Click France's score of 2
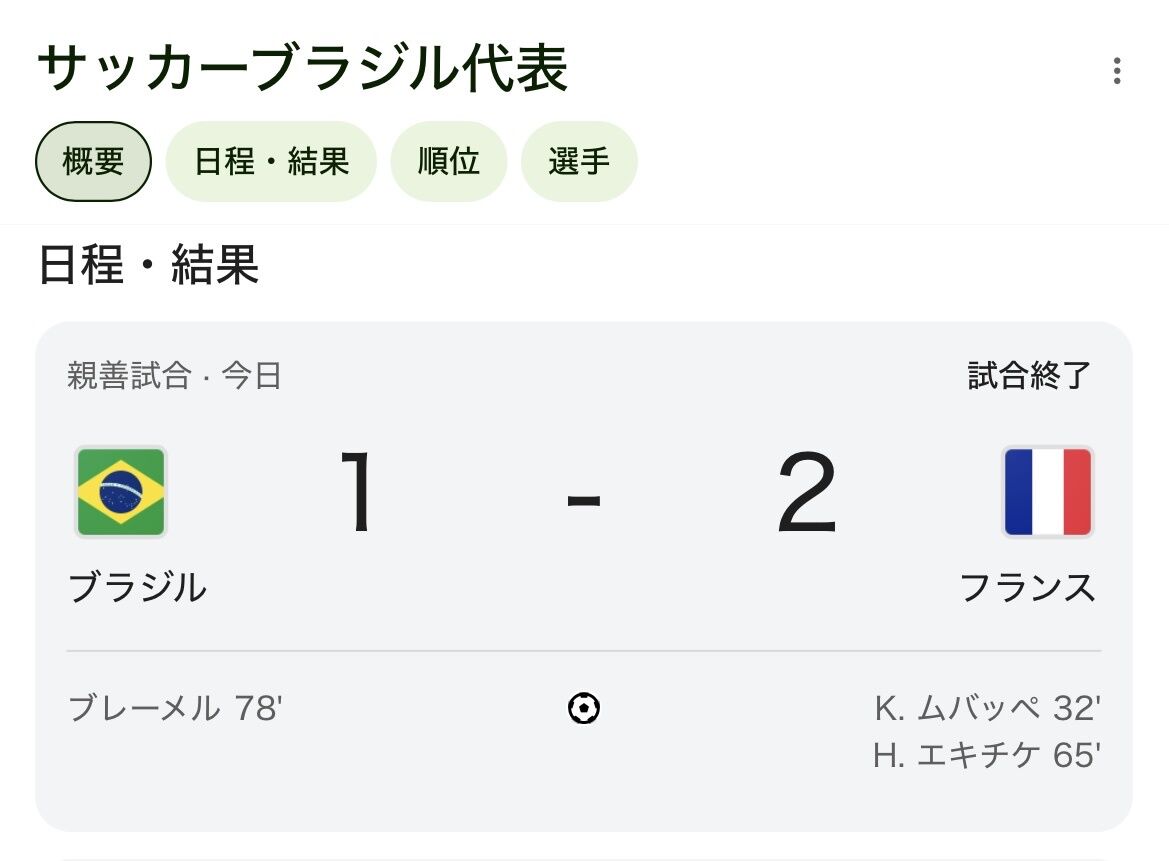The width and height of the screenshot is (1169, 861). (x=807, y=492)
